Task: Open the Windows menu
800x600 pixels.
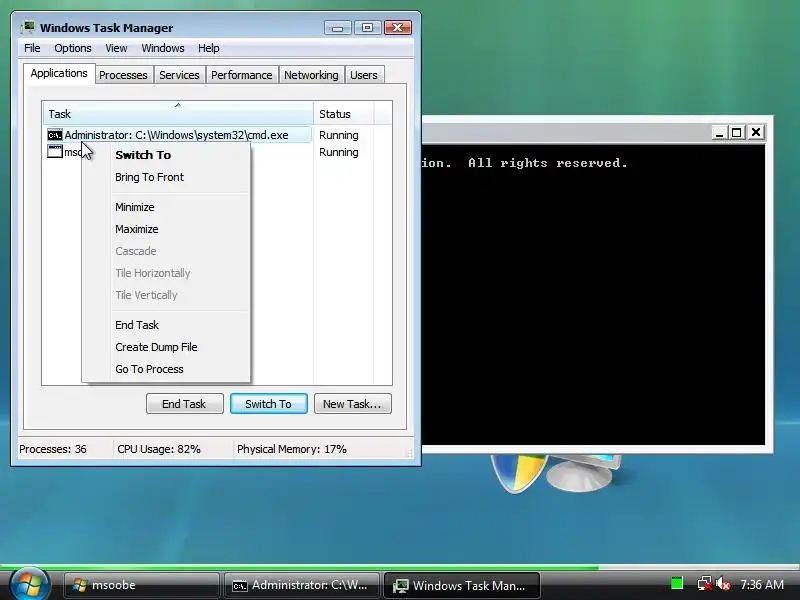Action: click(x=163, y=48)
